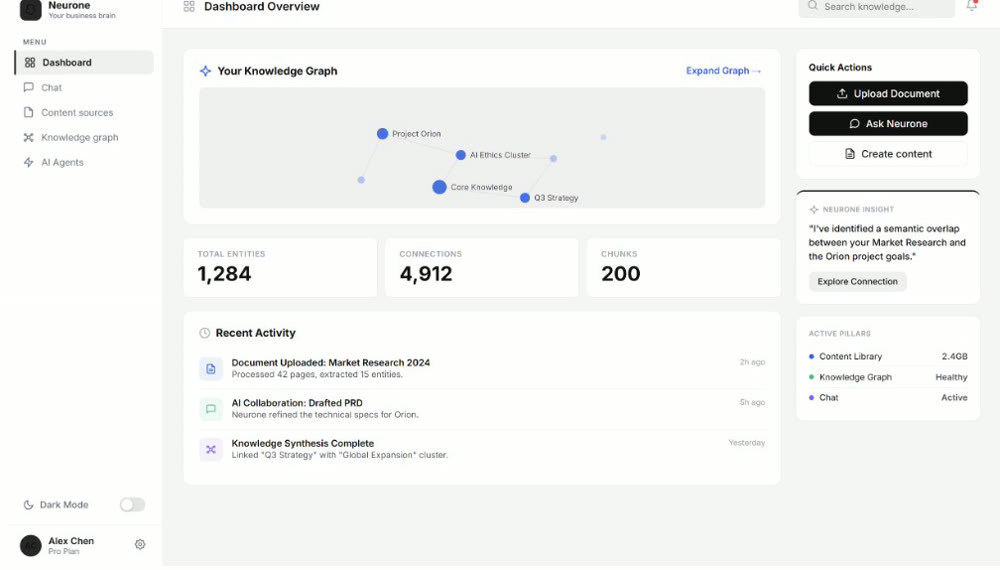The height and width of the screenshot is (570, 1000).
Task: Click the dashboard grid icon beside Dashboard Overview
Action: click(x=189, y=6)
